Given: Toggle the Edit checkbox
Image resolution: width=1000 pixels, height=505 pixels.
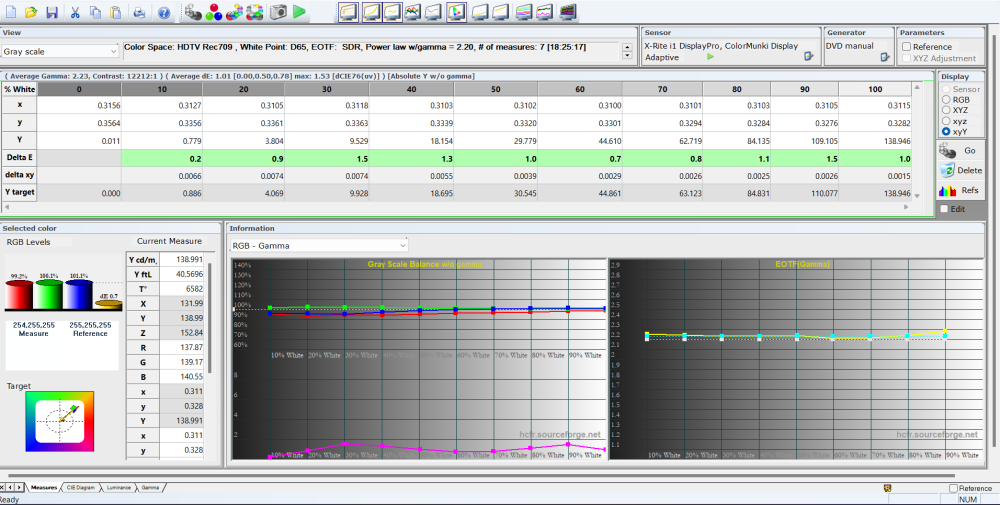Looking at the screenshot, I should pos(945,208).
